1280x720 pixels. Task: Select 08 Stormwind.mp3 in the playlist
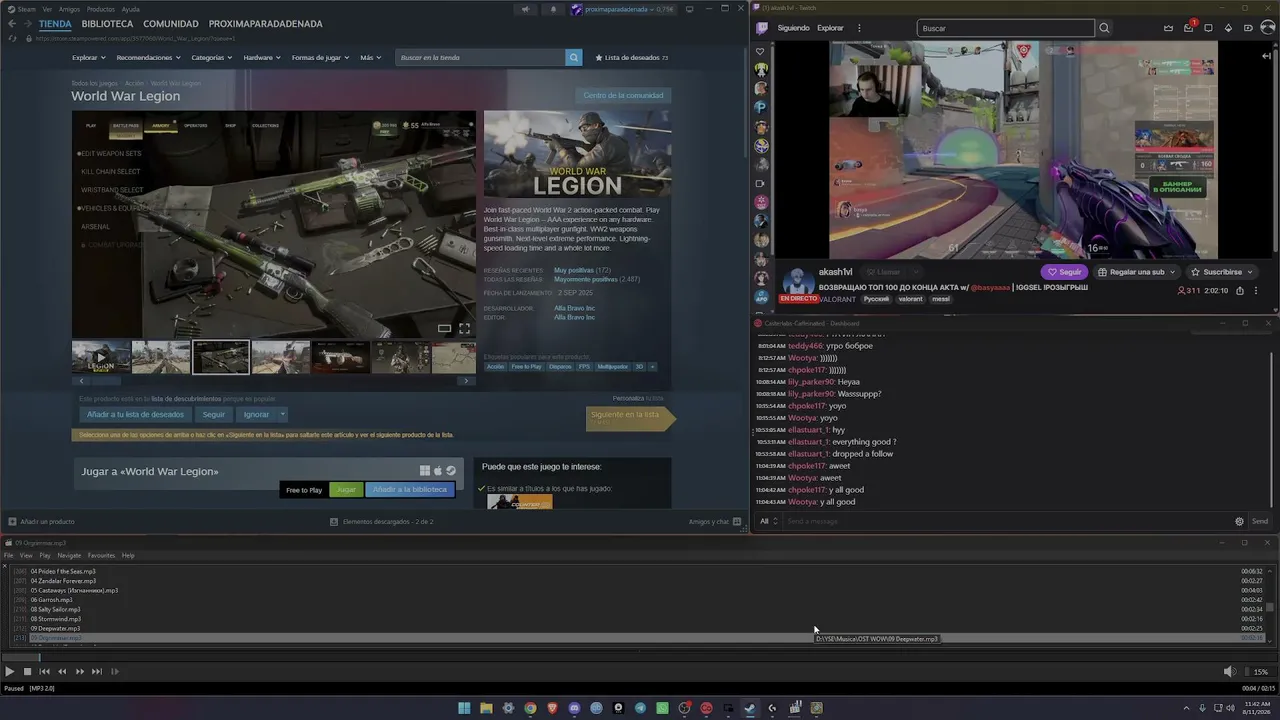pos(56,619)
